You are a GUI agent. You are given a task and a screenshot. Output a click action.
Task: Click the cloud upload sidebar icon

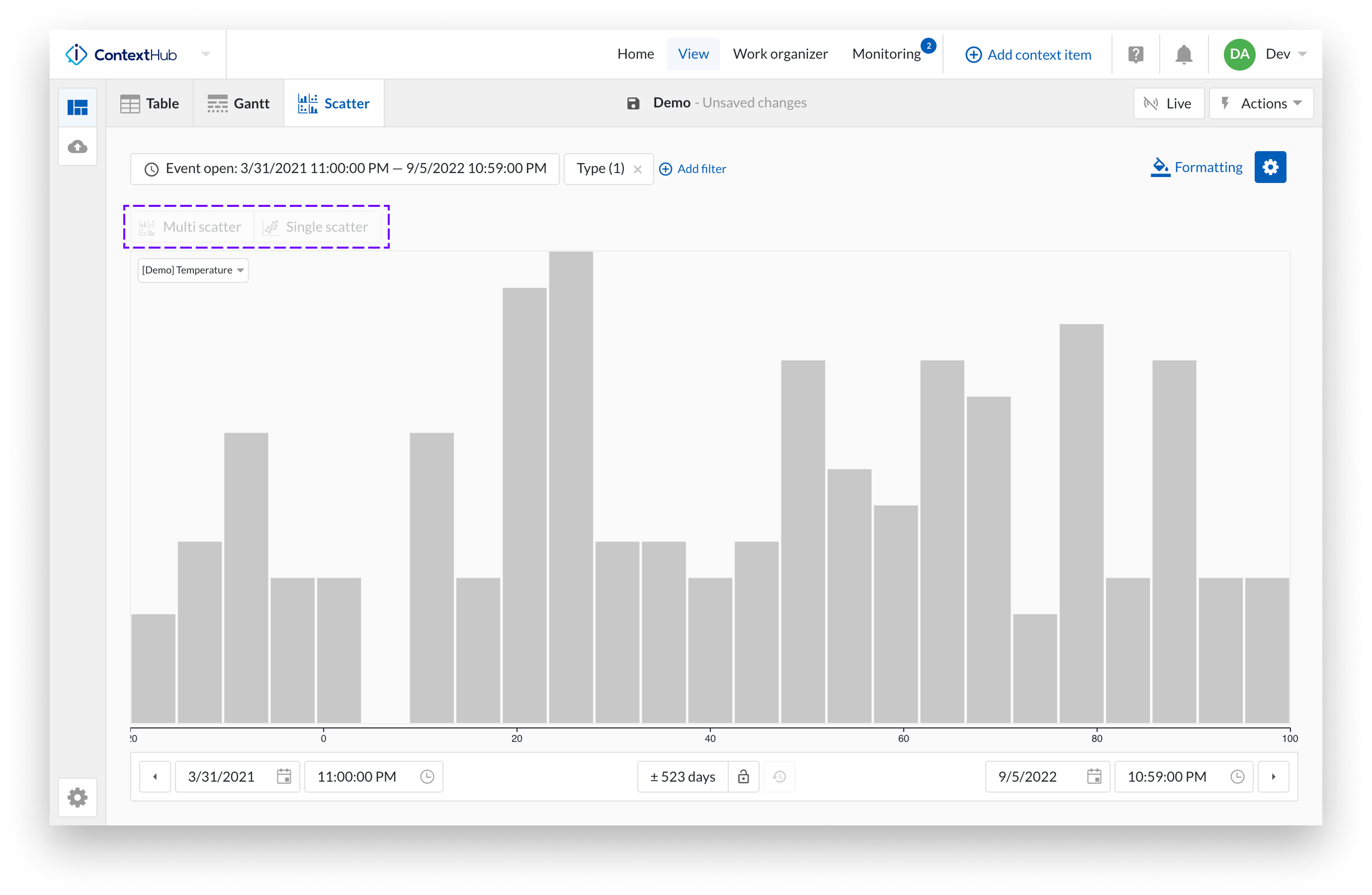(x=78, y=147)
